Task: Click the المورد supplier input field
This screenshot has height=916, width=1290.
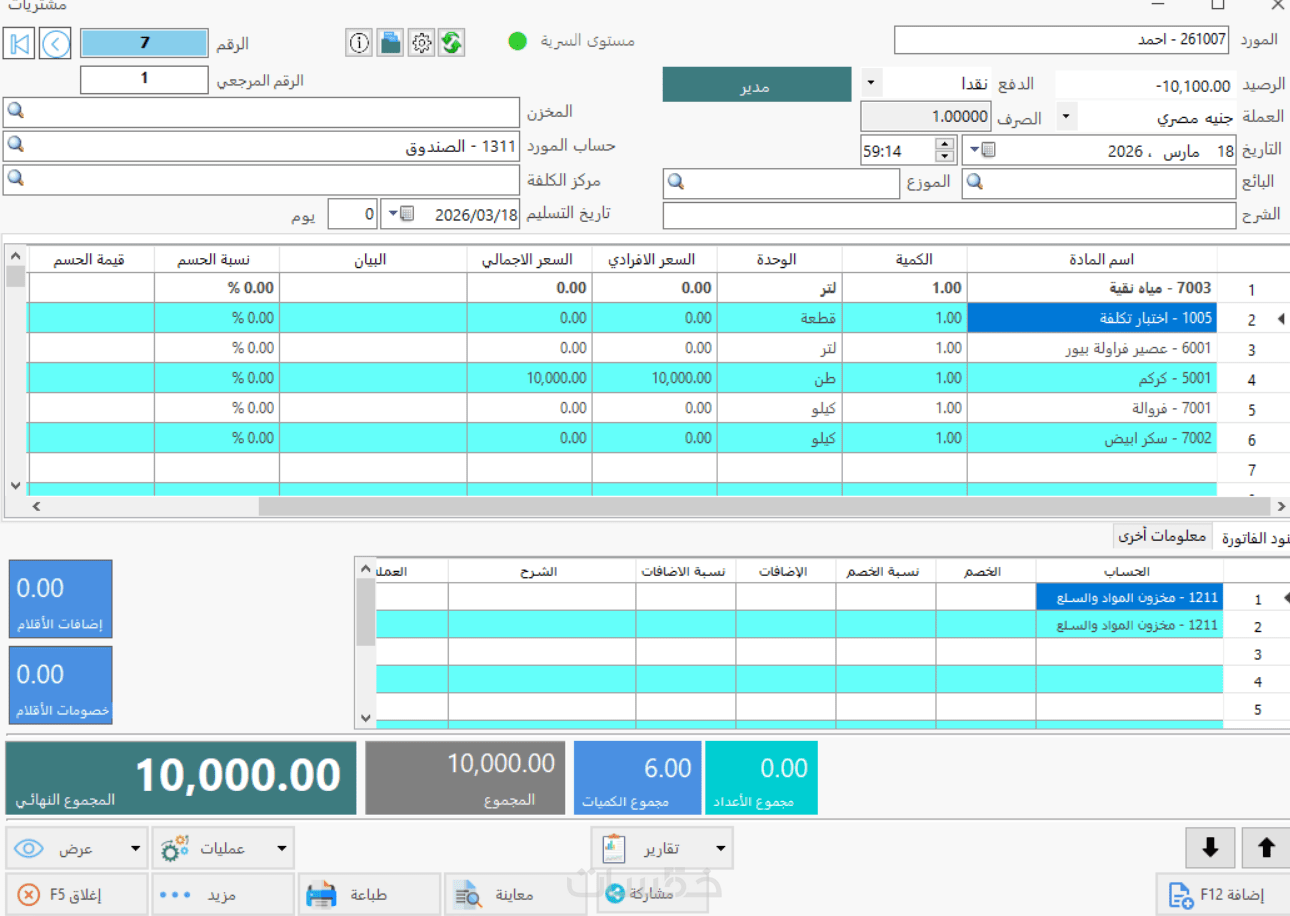Action: click(1062, 40)
